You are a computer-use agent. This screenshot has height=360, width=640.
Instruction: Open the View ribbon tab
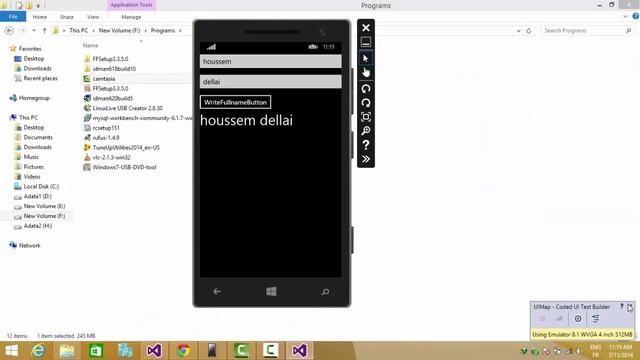point(93,17)
